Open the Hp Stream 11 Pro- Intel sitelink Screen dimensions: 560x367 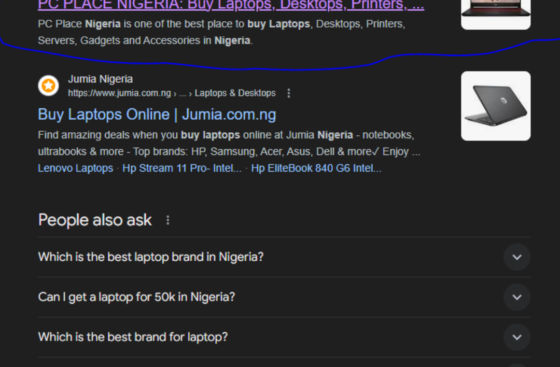pyautogui.click(x=182, y=168)
